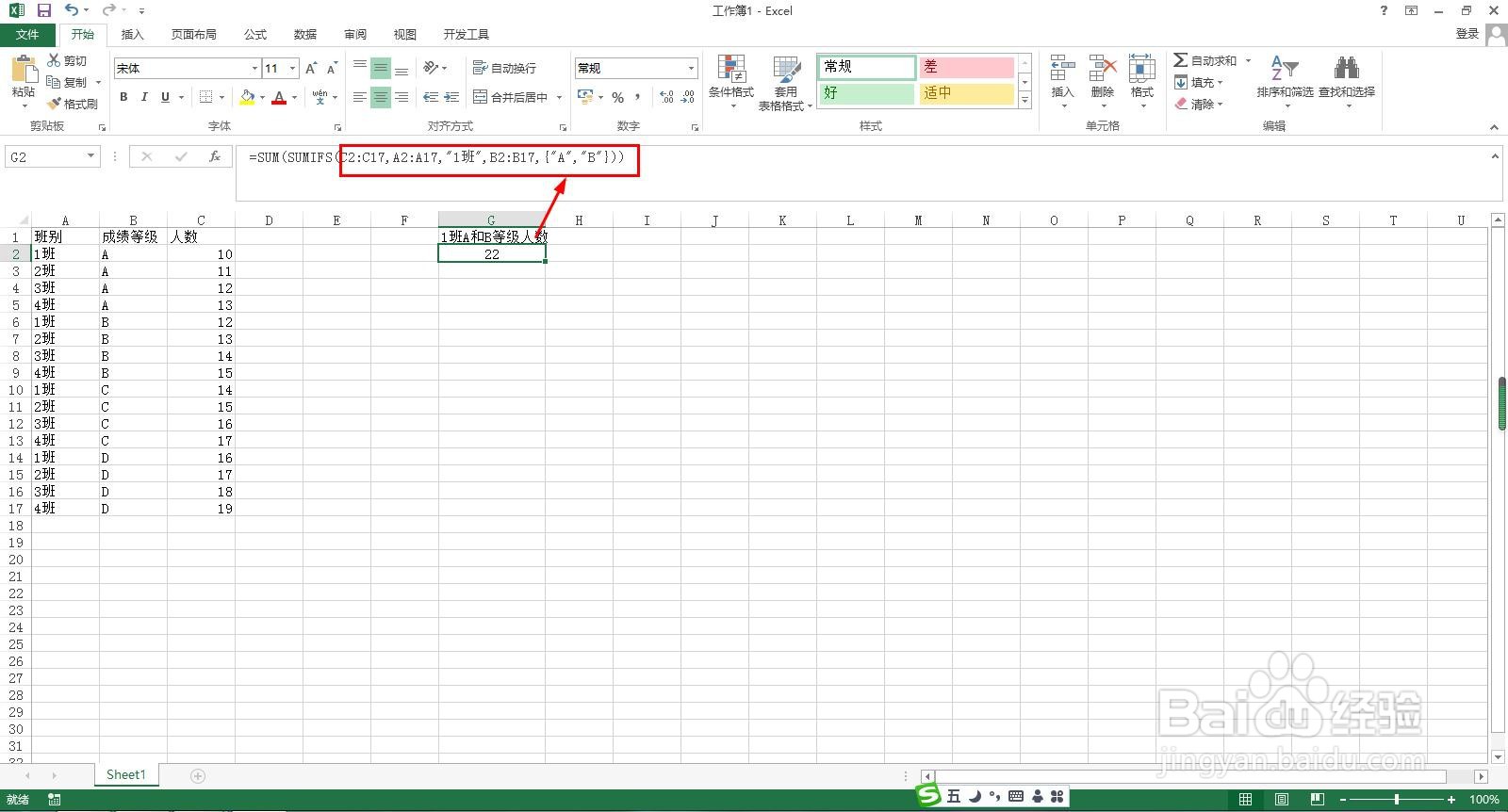Click the decrease decimal icon
The height and width of the screenshot is (812, 1508).
point(687,97)
